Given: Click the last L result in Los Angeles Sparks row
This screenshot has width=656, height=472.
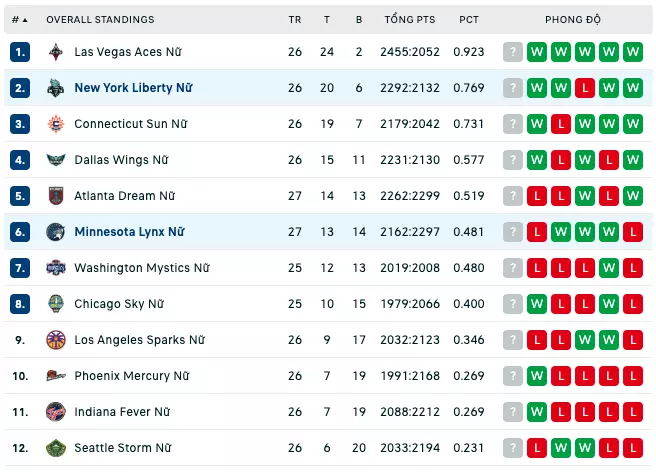Looking at the screenshot, I should point(633,340).
